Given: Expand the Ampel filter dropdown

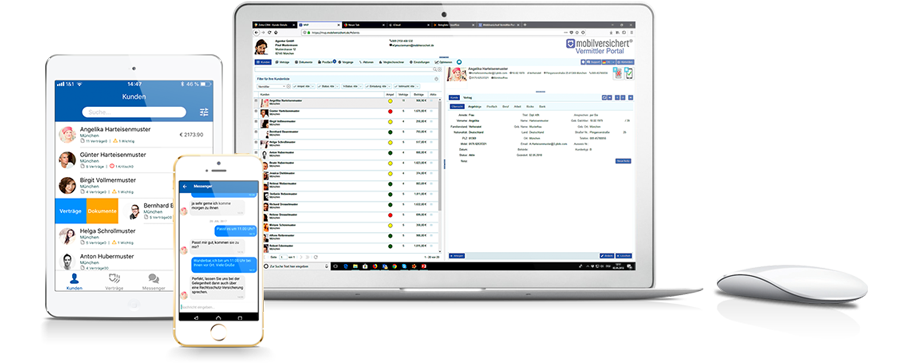Looking at the screenshot, I should pos(304,86).
